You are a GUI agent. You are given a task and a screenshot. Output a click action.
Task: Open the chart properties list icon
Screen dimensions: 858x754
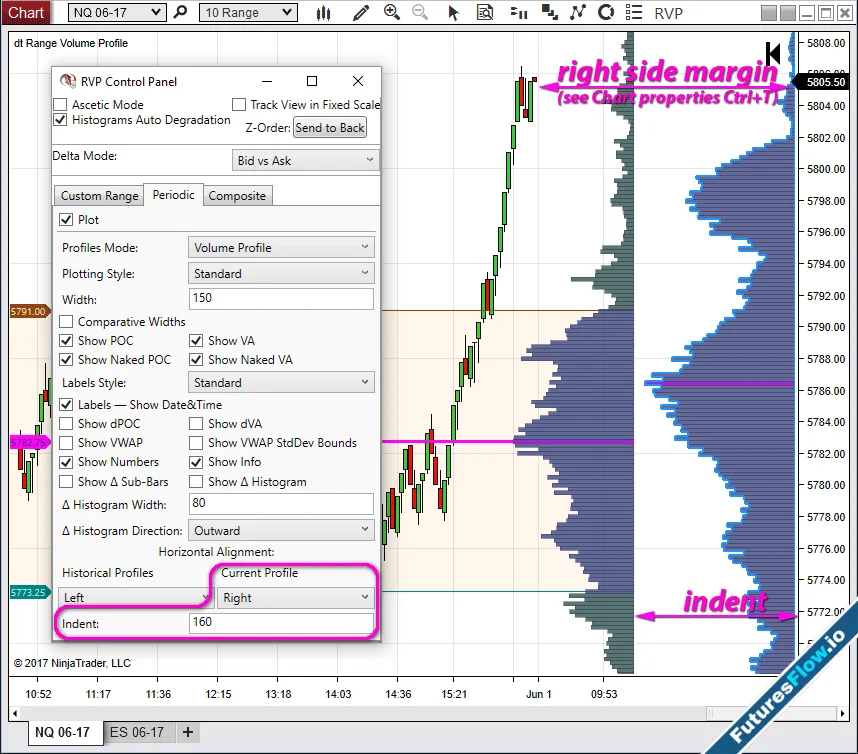pos(634,12)
